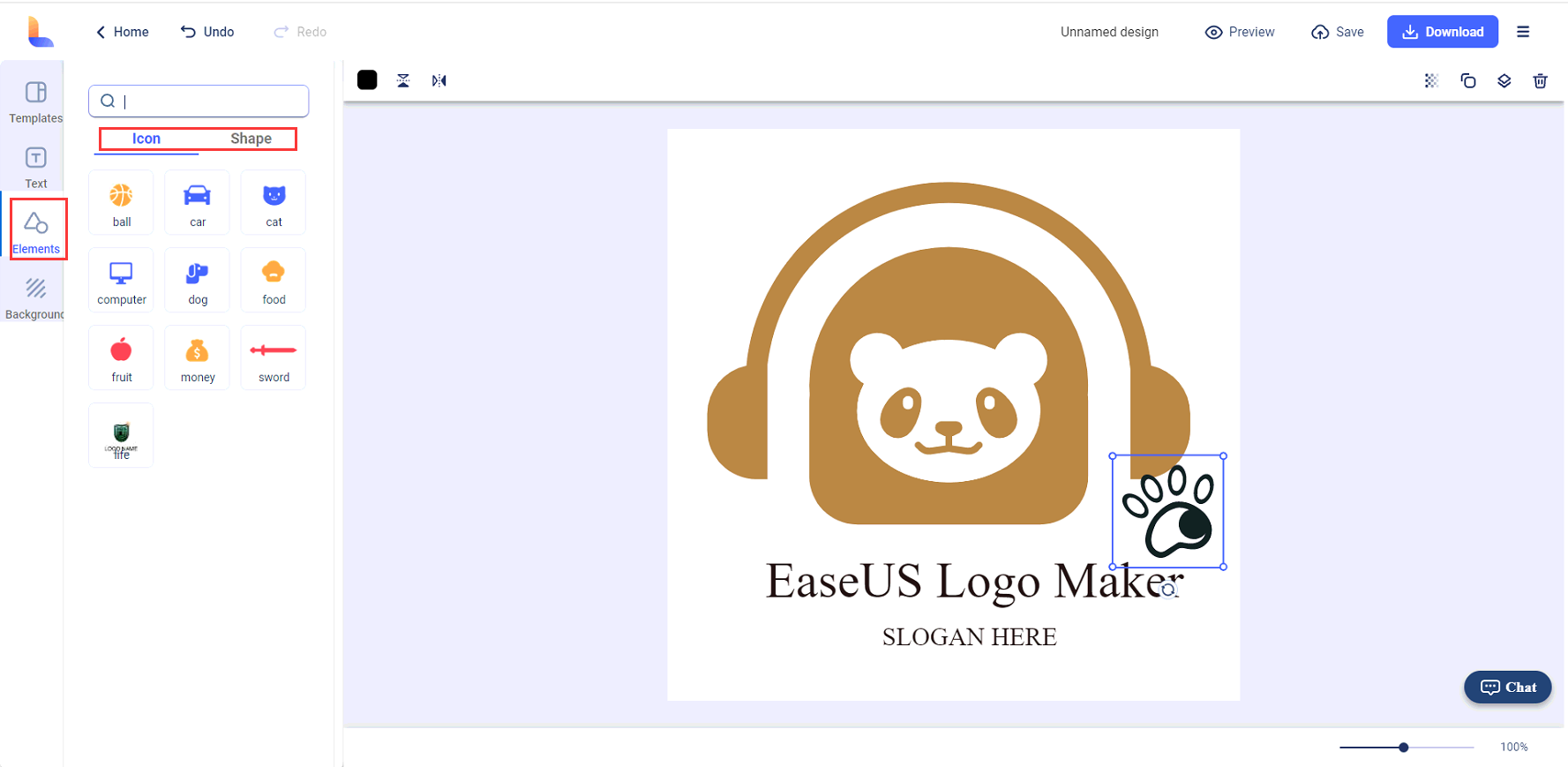
Task: Focus the element search field
Action: [199, 101]
